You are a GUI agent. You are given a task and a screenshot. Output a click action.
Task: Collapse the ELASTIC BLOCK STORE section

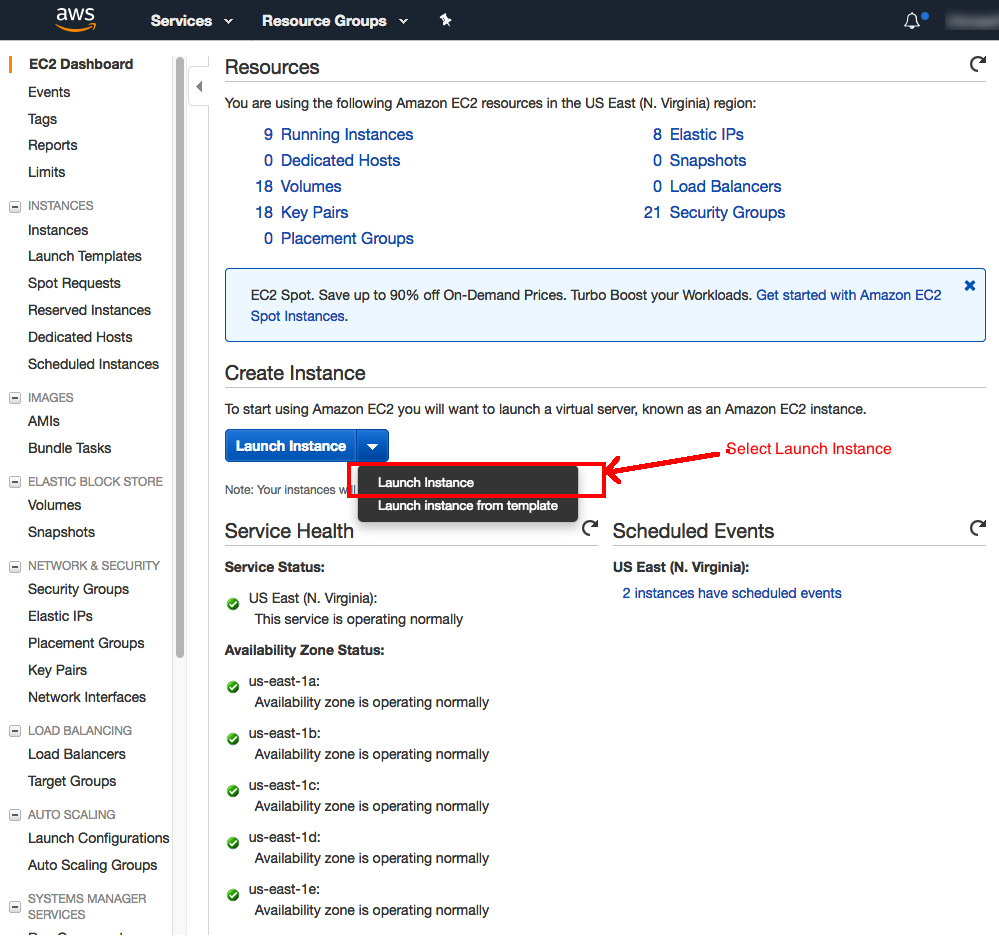tap(15, 482)
